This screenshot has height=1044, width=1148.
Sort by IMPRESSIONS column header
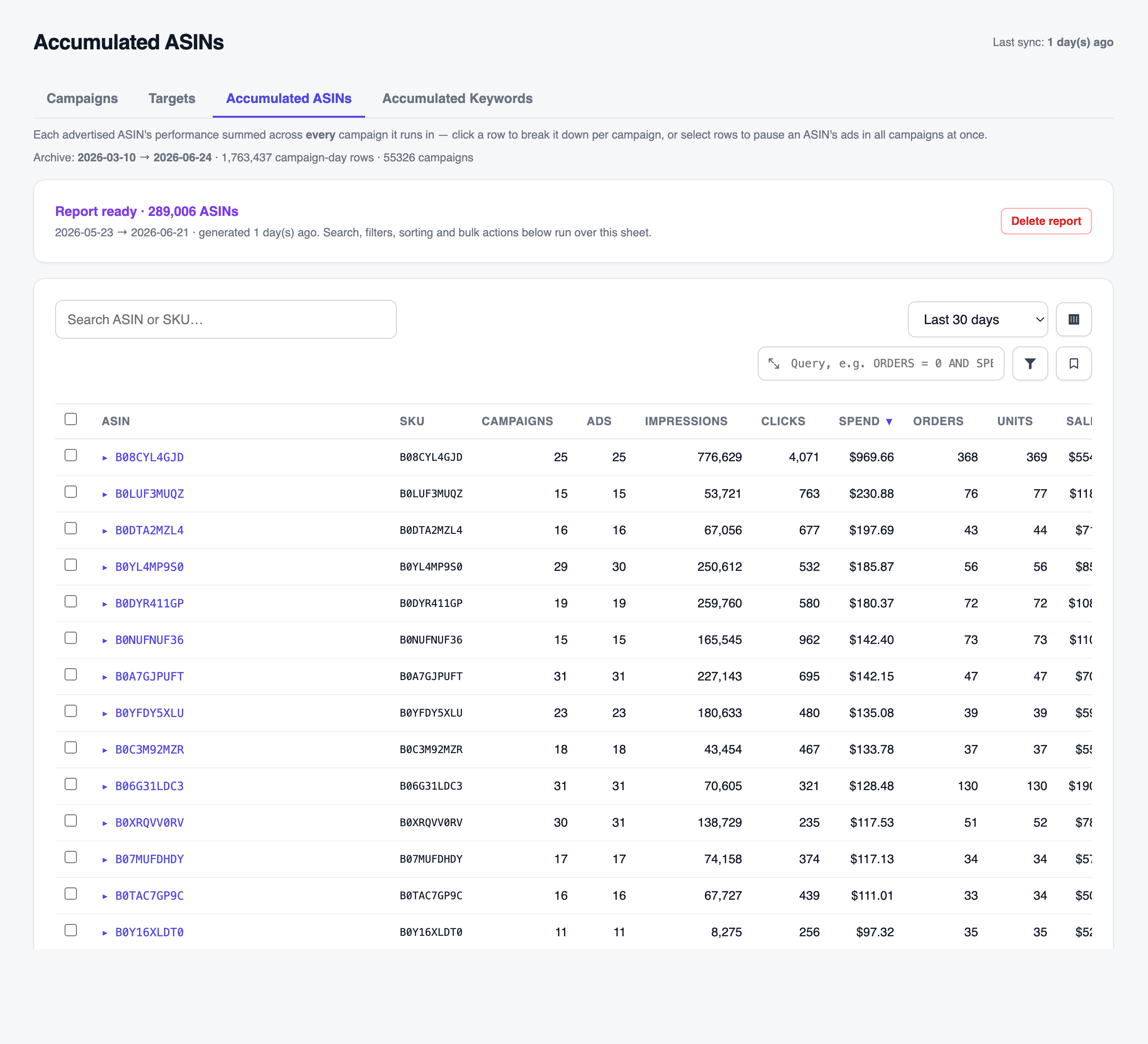[x=686, y=421]
